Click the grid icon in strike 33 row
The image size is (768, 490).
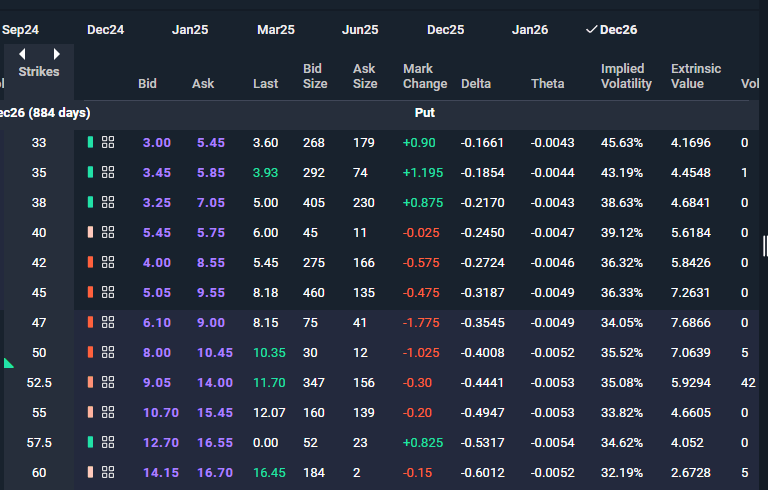click(x=108, y=143)
